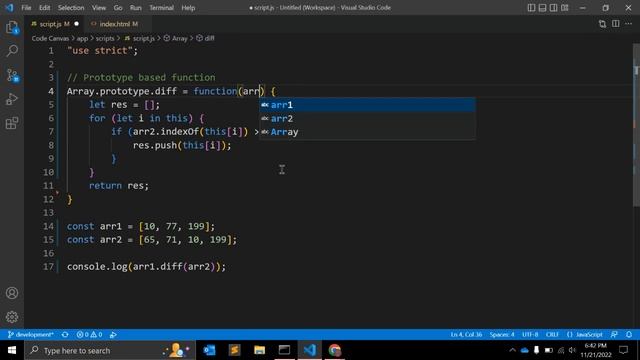Click on "return res;" code line
This screenshot has width=640, height=360.
pos(119,186)
